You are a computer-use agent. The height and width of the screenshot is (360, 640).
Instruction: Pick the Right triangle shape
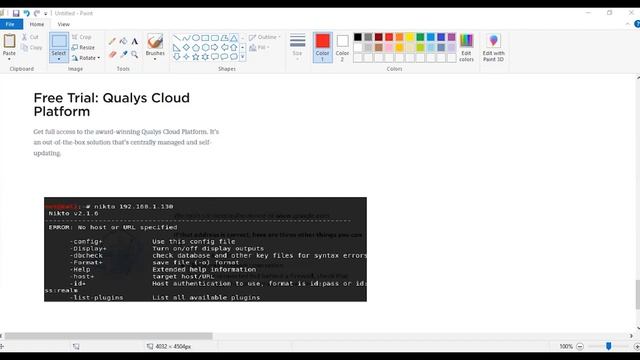point(177,47)
